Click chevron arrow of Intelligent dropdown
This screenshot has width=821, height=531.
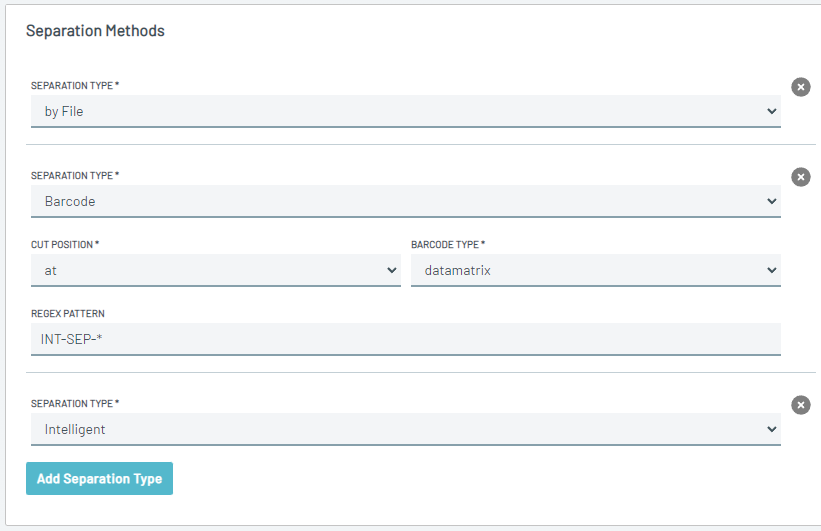771,429
